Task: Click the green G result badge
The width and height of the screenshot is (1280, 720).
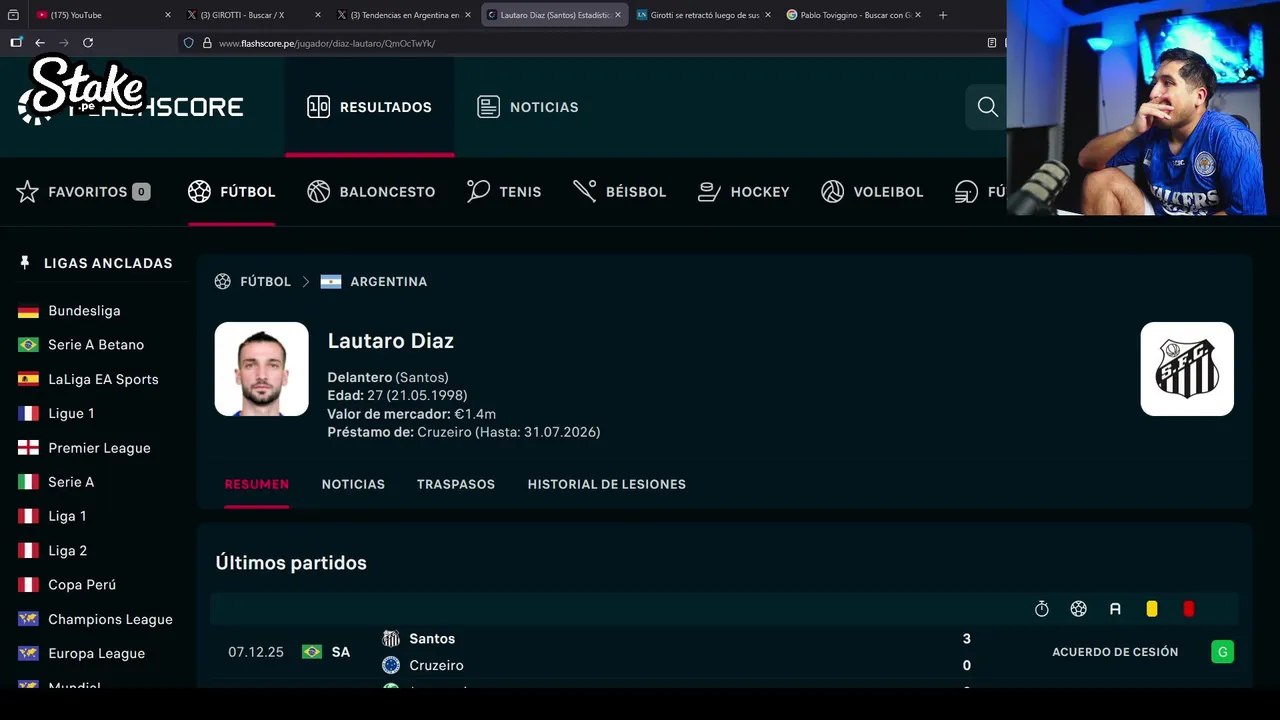Action: [x=1222, y=652]
